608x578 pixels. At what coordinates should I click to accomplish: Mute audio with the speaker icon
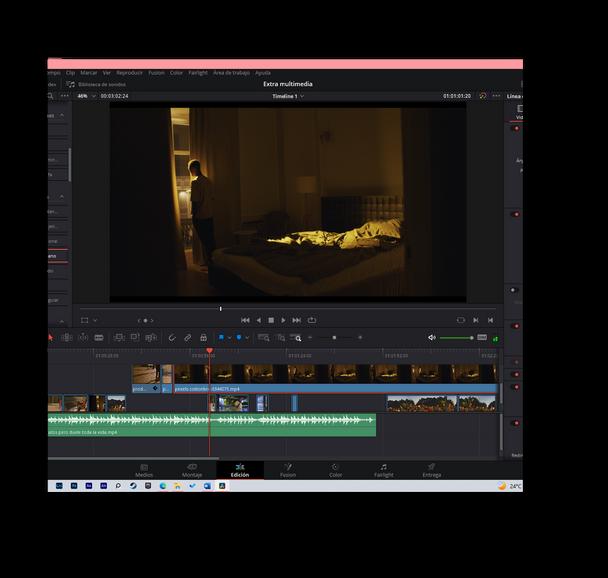432,338
